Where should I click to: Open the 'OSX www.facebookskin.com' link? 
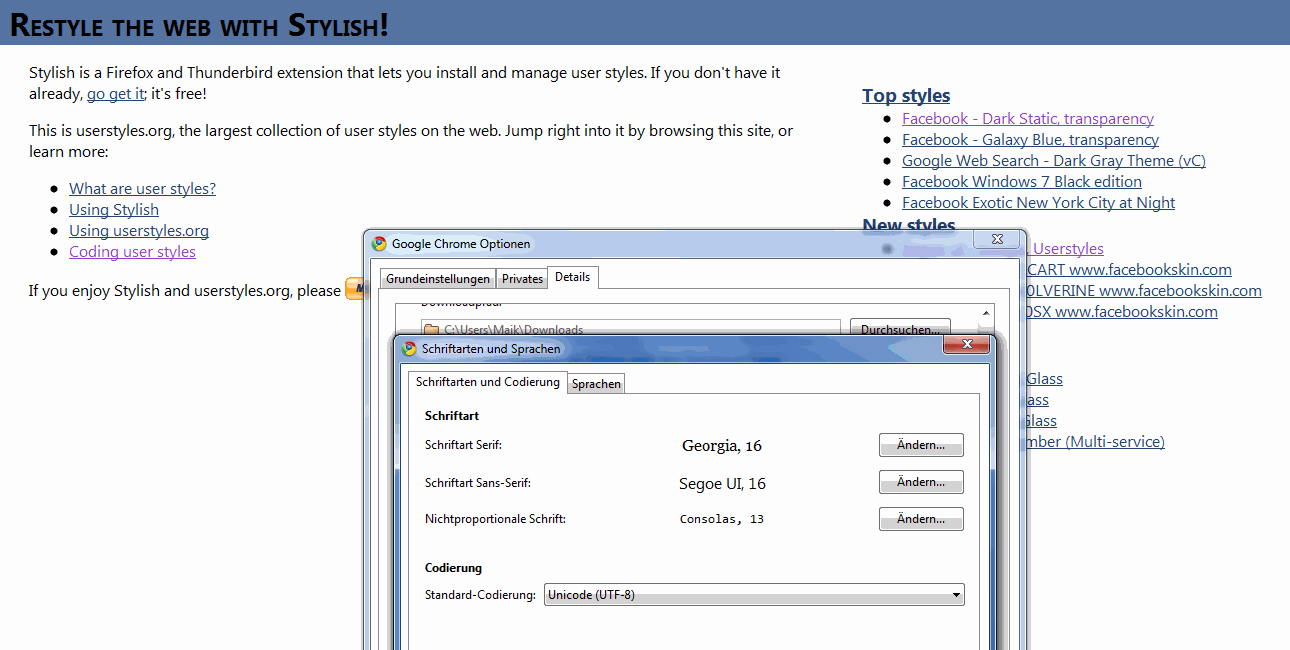point(1122,311)
